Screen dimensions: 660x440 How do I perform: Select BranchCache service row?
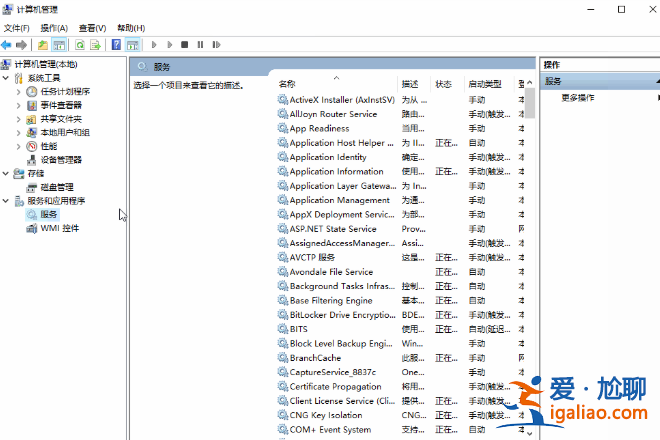pyautogui.click(x=315, y=358)
